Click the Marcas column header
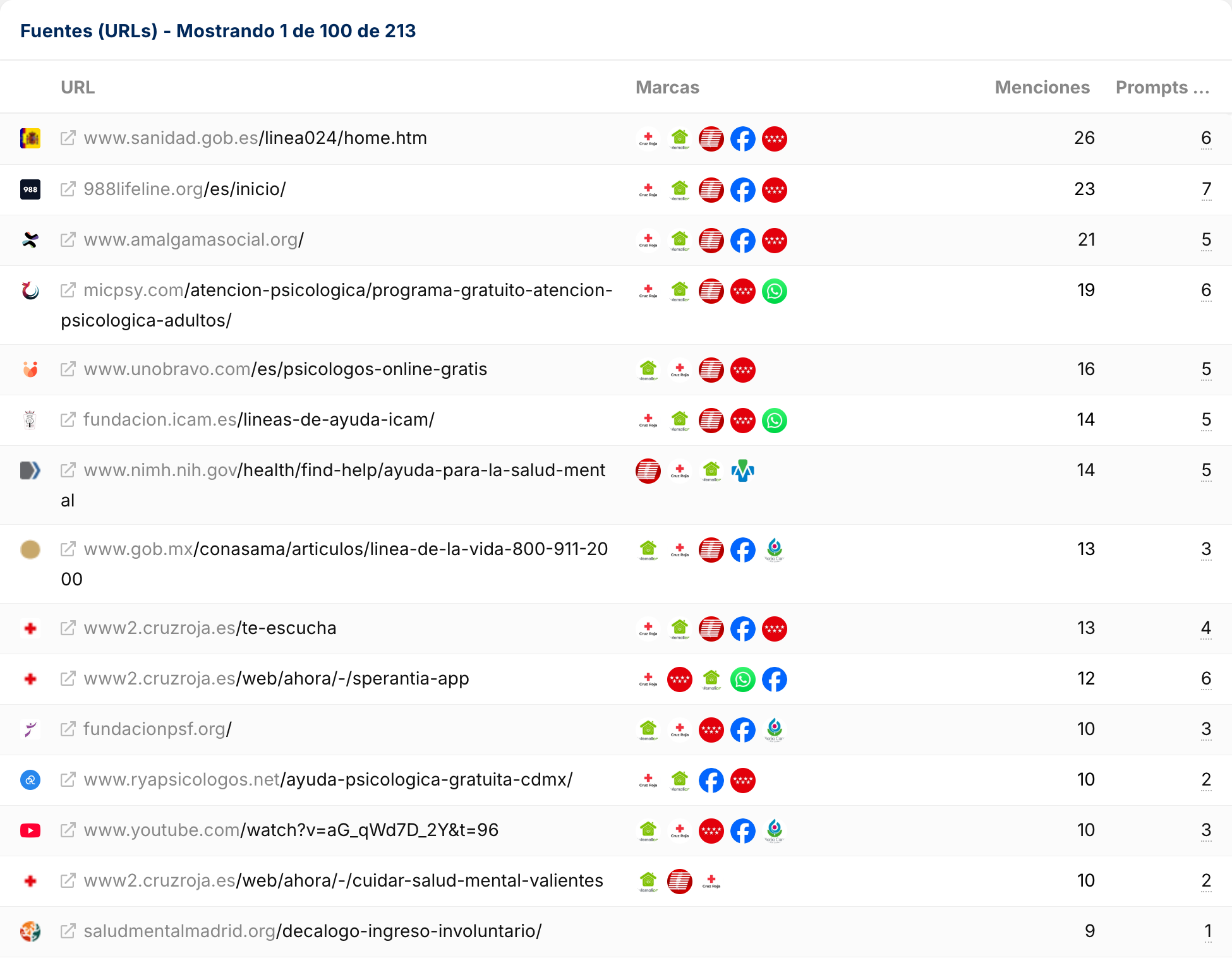1232x963 pixels. 667,87
